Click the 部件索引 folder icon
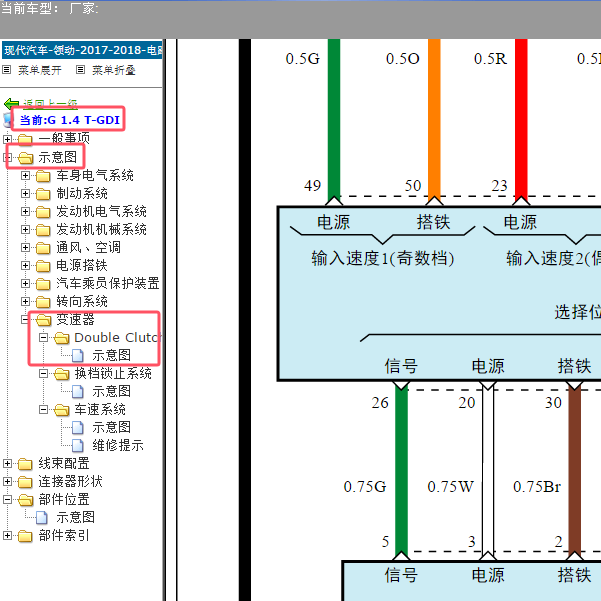This screenshot has width=601, height=601. coord(25,536)
